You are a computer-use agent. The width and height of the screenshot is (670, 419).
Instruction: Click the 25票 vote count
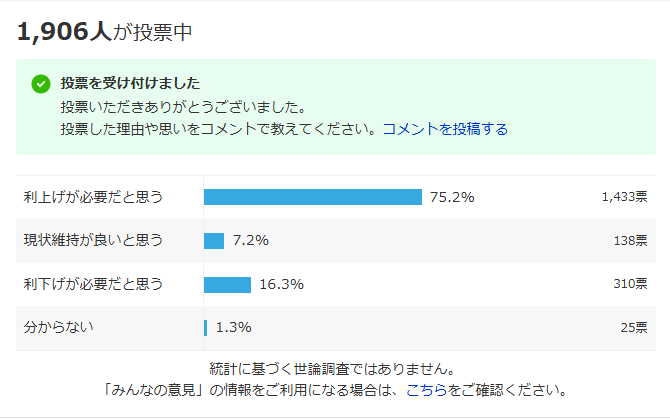(x=634, y=328)
